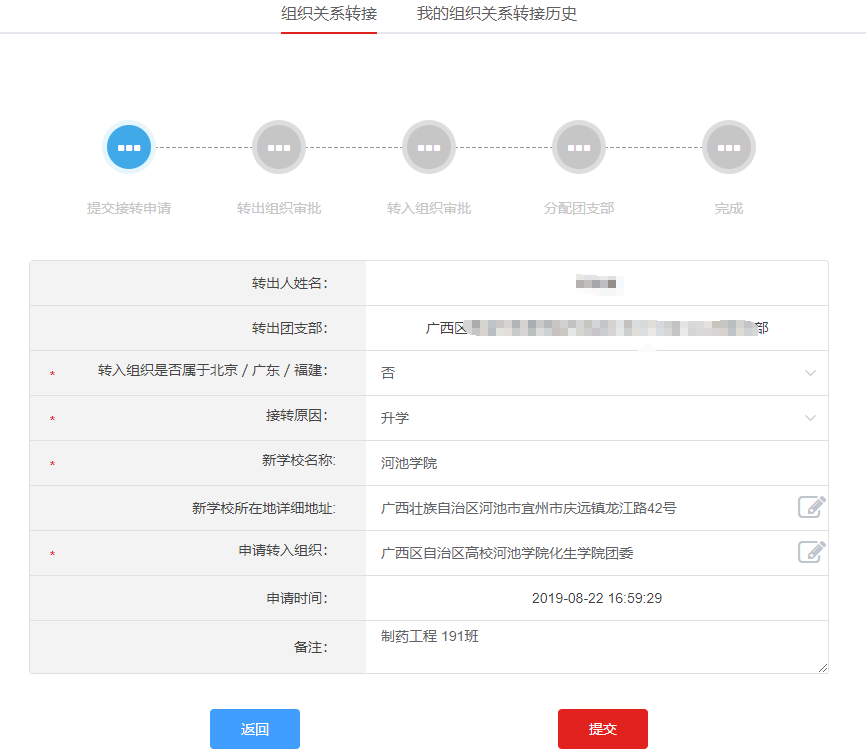Edit the new school address with pencil icon
The height and width of the screenshot is (754, 866).
point(811,507)
